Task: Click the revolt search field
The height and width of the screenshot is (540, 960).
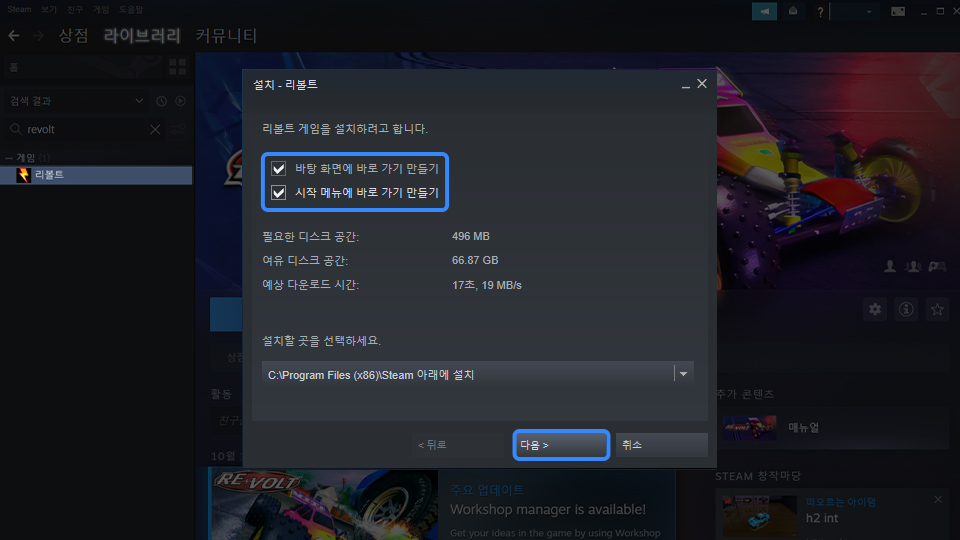Action: 86,129
